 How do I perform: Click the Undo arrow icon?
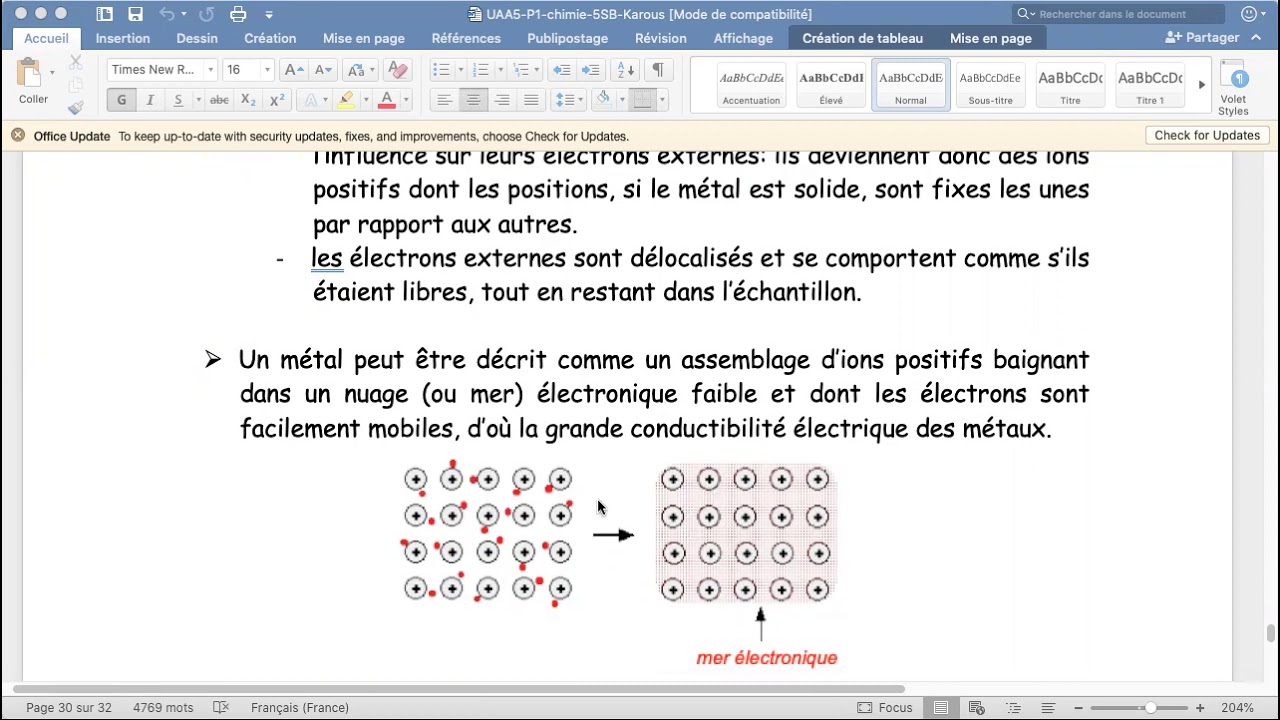pos(167,14)
